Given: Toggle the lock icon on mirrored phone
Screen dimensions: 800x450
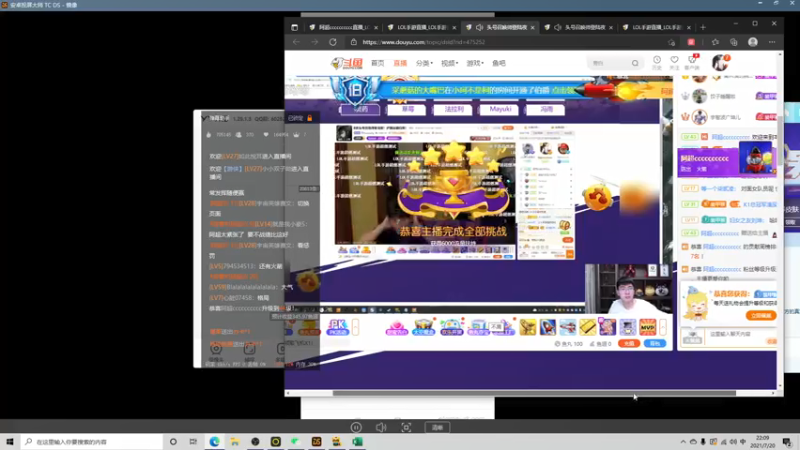Looking at the screenshot, I should (x=309, y=118).
